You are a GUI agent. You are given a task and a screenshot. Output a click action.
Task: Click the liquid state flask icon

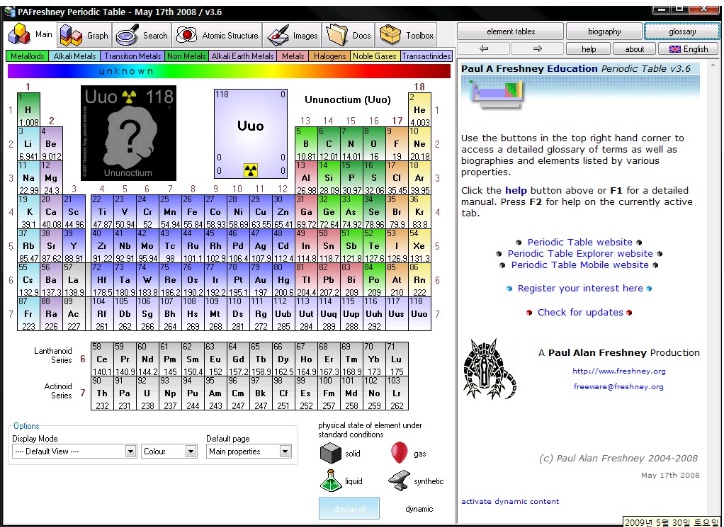coord(330,480)
